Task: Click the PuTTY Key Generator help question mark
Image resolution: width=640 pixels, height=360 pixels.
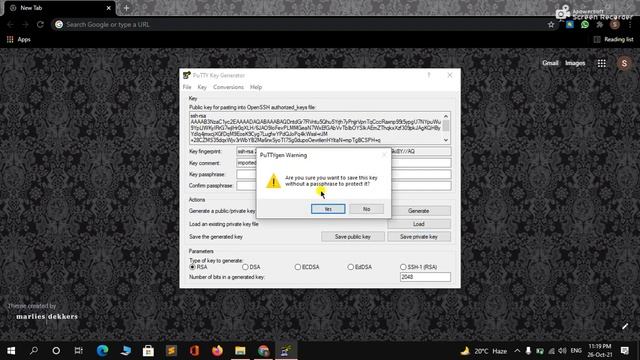Action: 429,75
